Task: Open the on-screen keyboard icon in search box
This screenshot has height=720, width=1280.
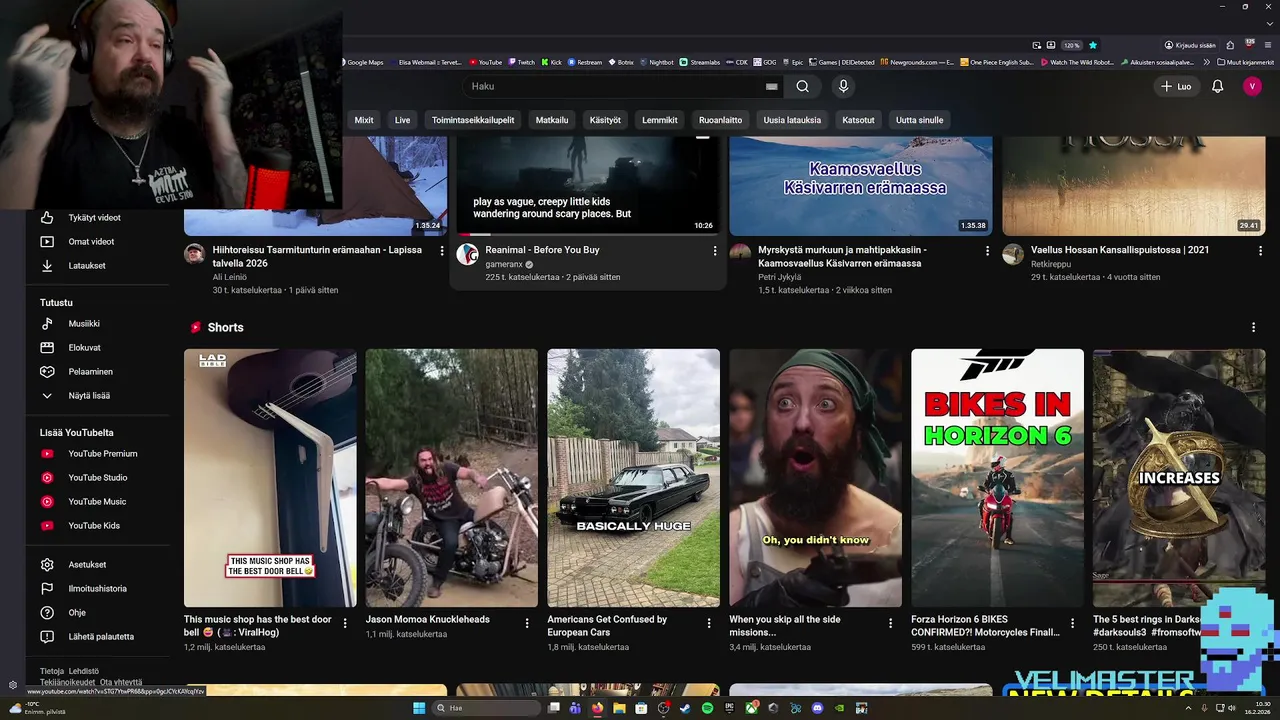Action: point(771,87)
